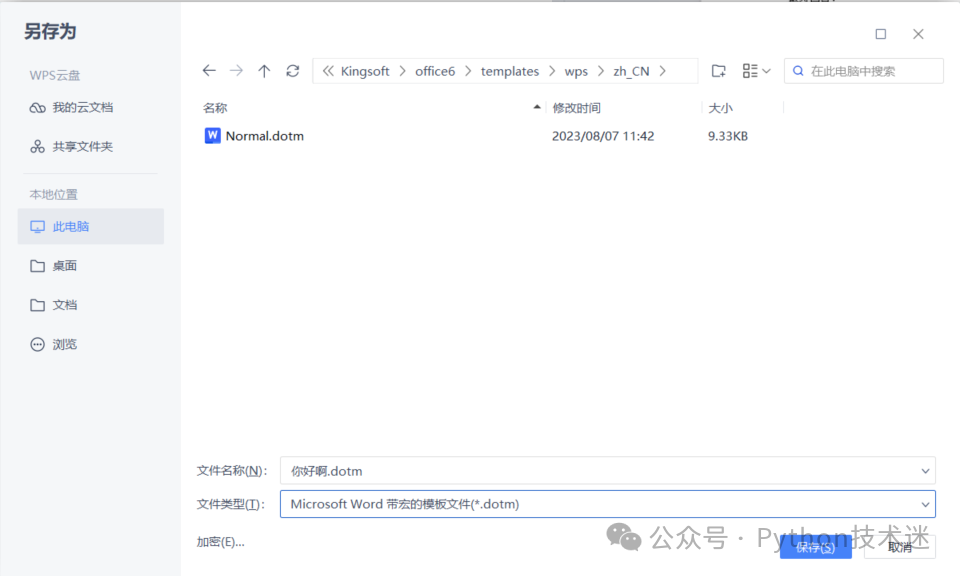Click the cloud icon beside 我的云文档

coord(37,108)
